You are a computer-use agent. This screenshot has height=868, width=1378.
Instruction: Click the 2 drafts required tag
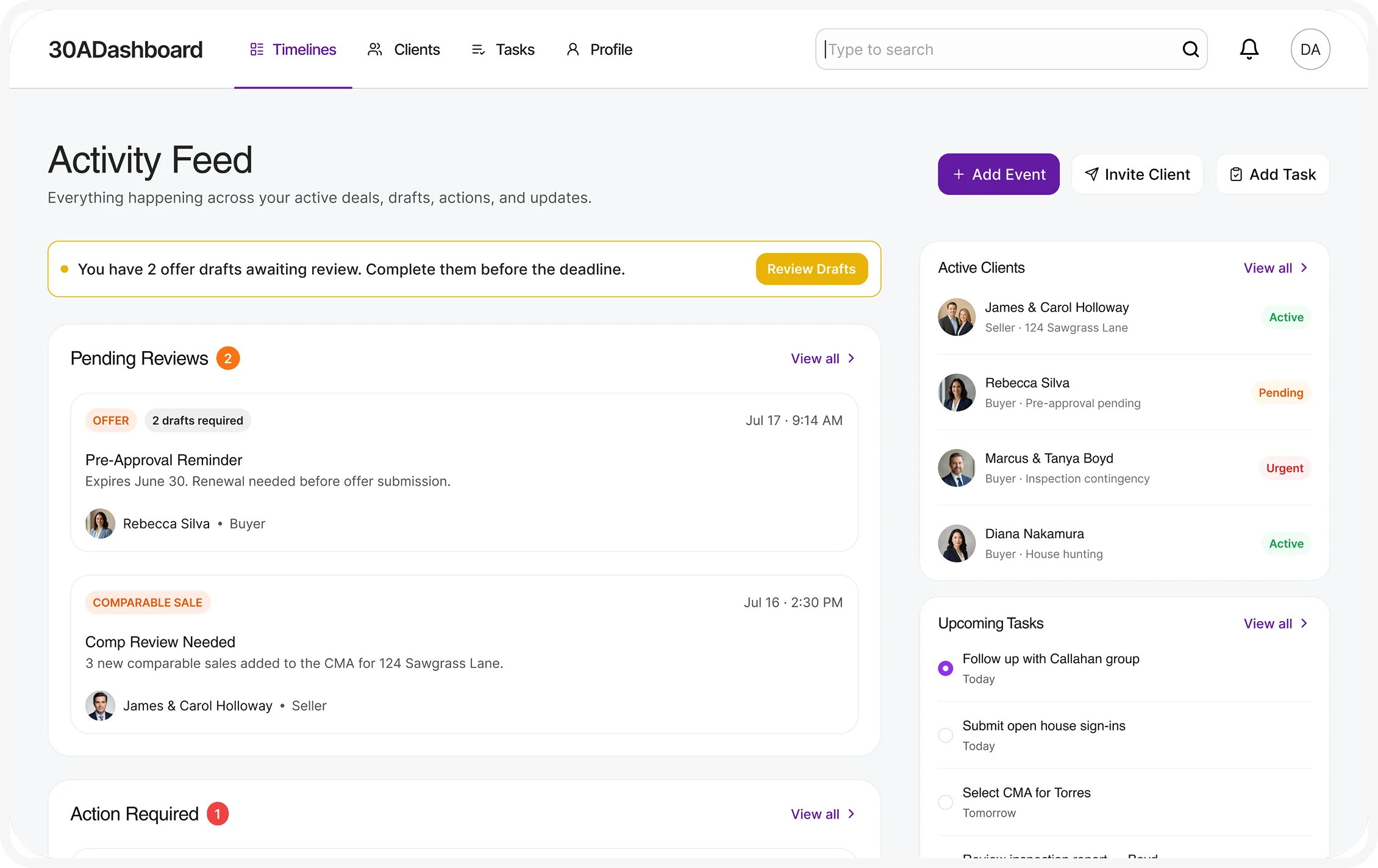point(198,421)
